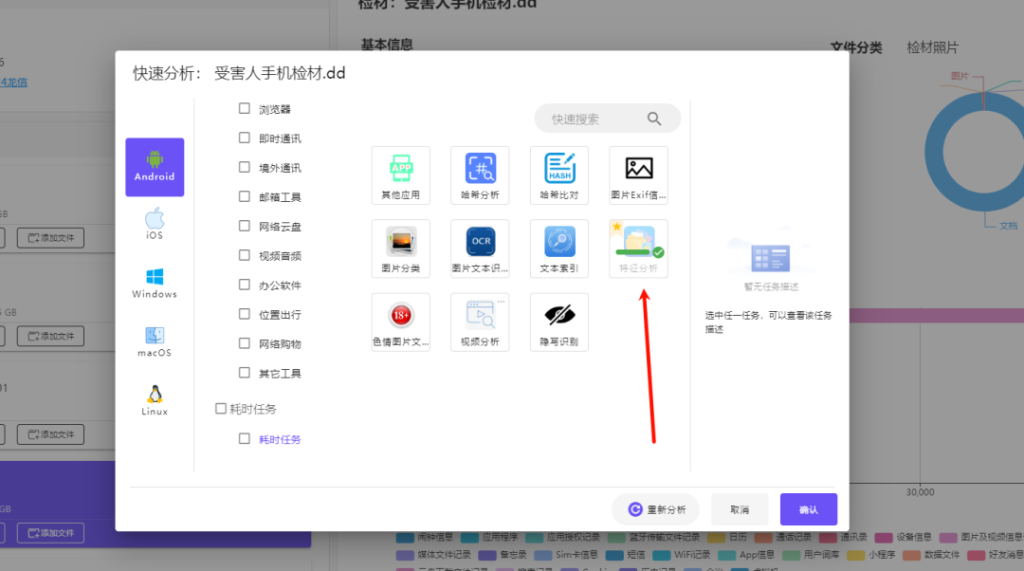The height and width of the screenshot is (571, 1024).
Task: Check the purple 耗时任务 child checkbox
Action: point(244,438)
